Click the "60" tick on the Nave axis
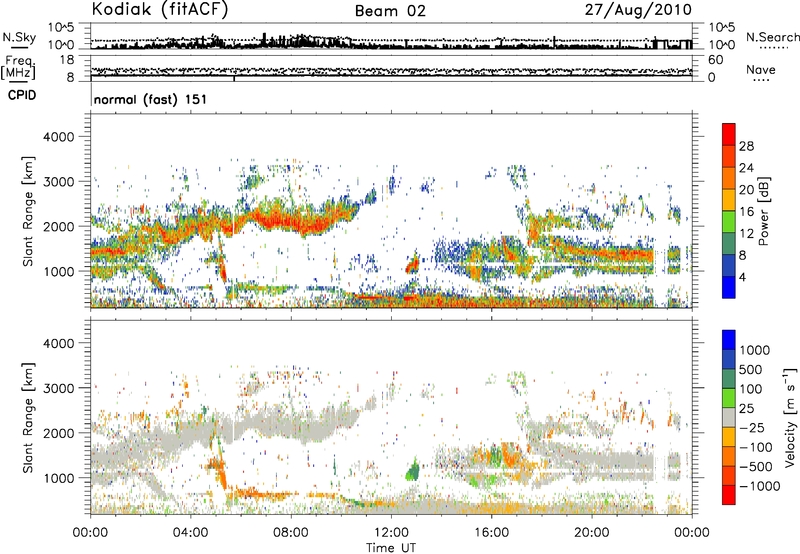 click(x=715, y=60)
